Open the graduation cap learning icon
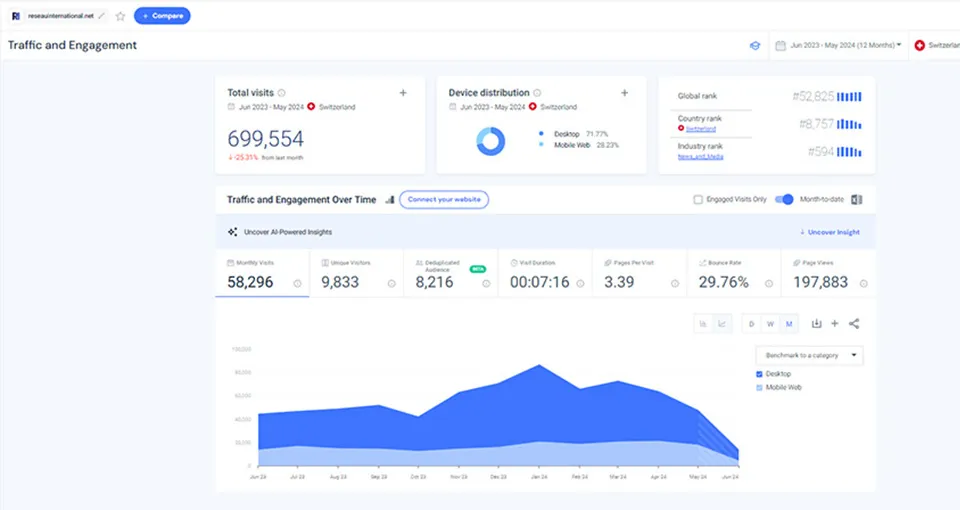This screenshot has width=960, height=510. [x=755, y=45]
